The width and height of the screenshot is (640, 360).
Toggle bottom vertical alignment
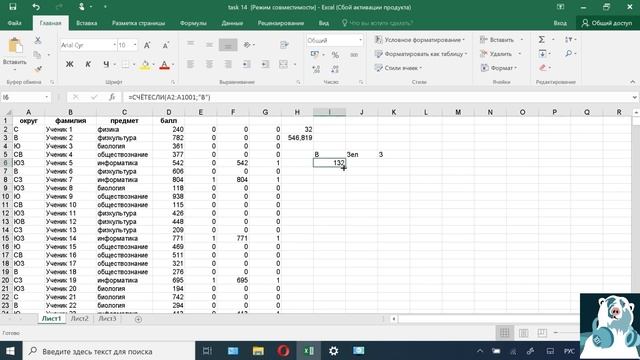228,45
